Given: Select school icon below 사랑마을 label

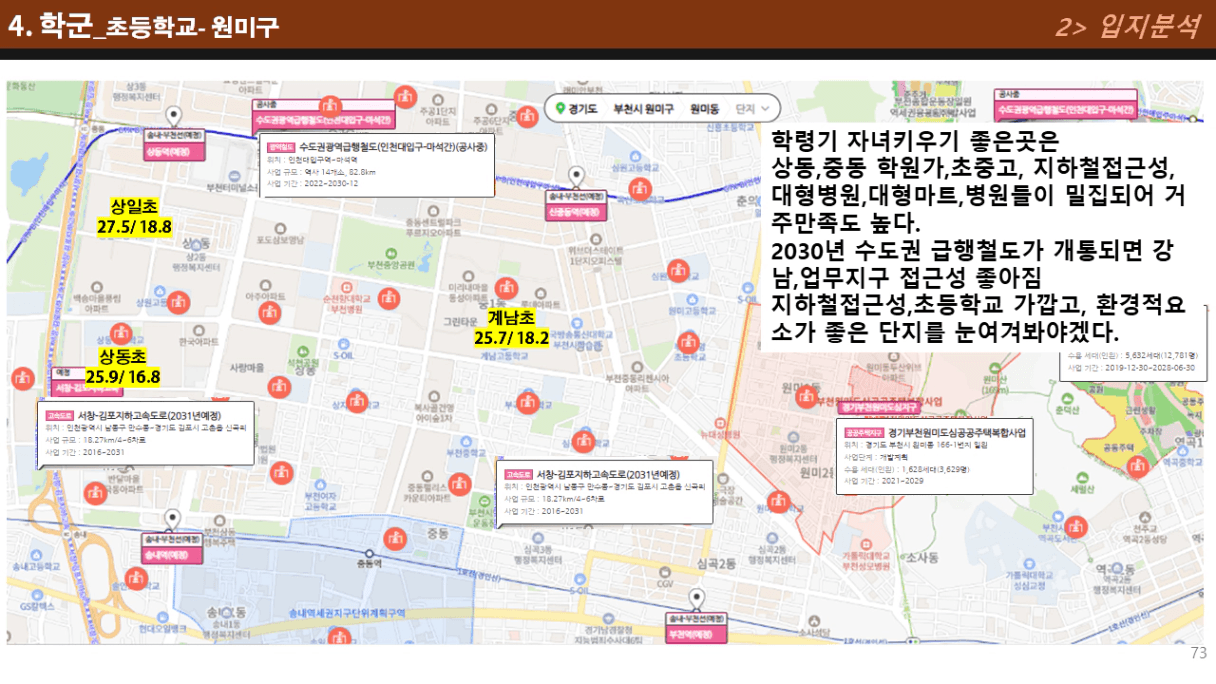Looking at the screenshot, I should tap(281, 386).
